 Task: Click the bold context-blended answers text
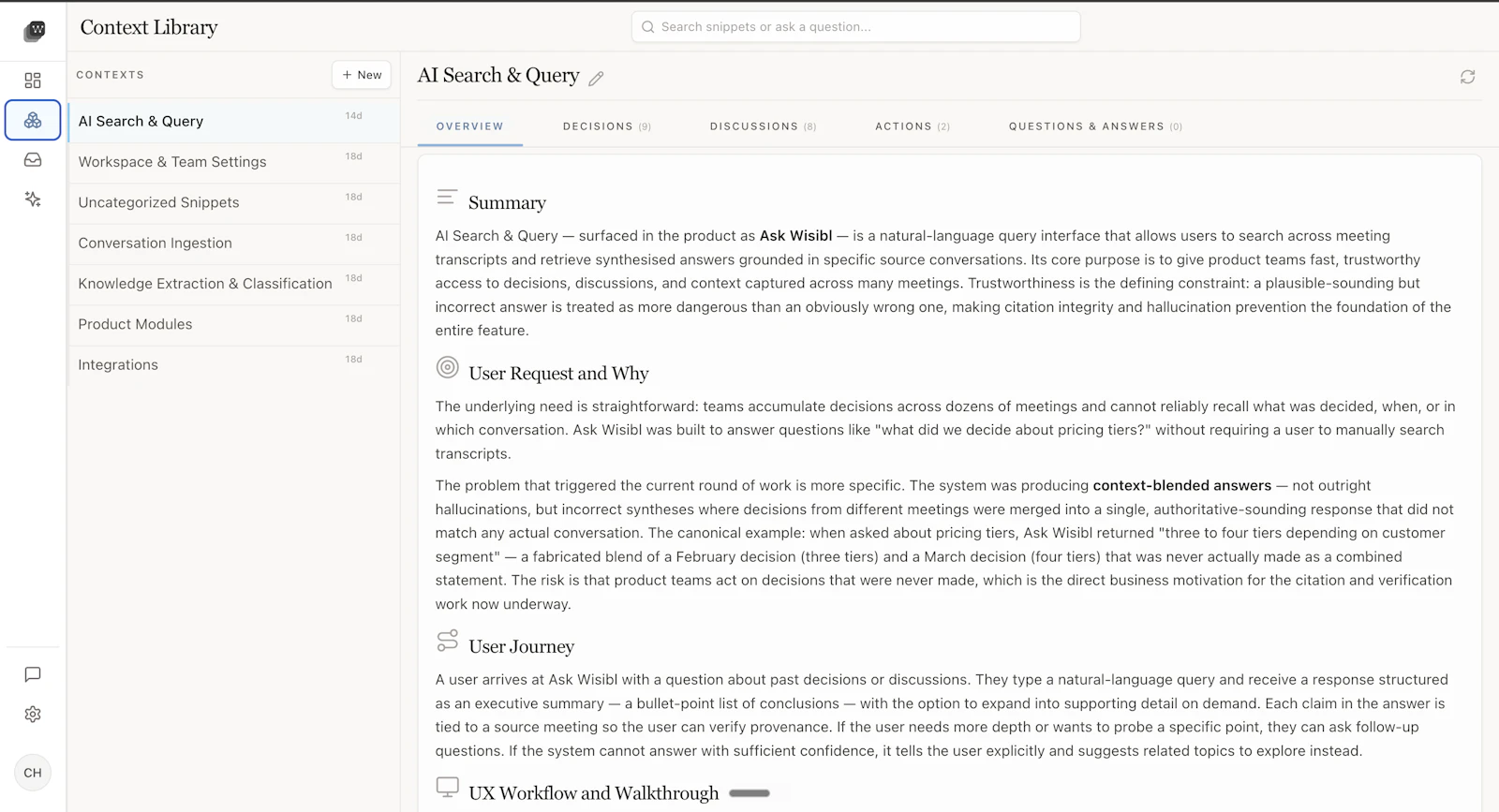(1181, 486)
